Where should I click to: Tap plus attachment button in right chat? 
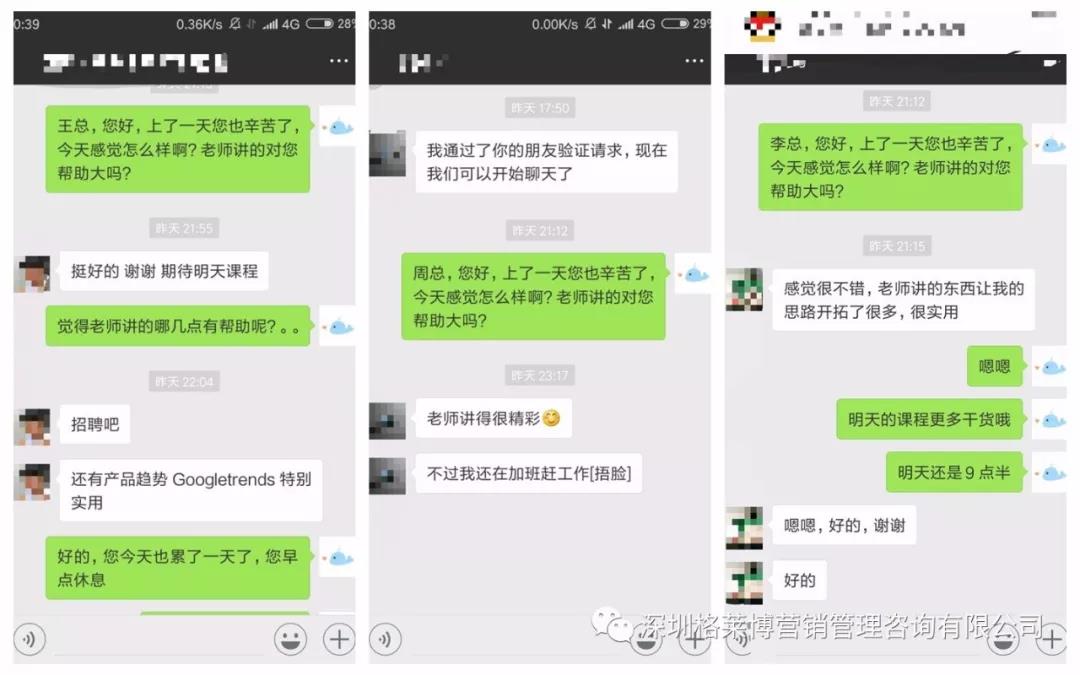coord(1051,641)
